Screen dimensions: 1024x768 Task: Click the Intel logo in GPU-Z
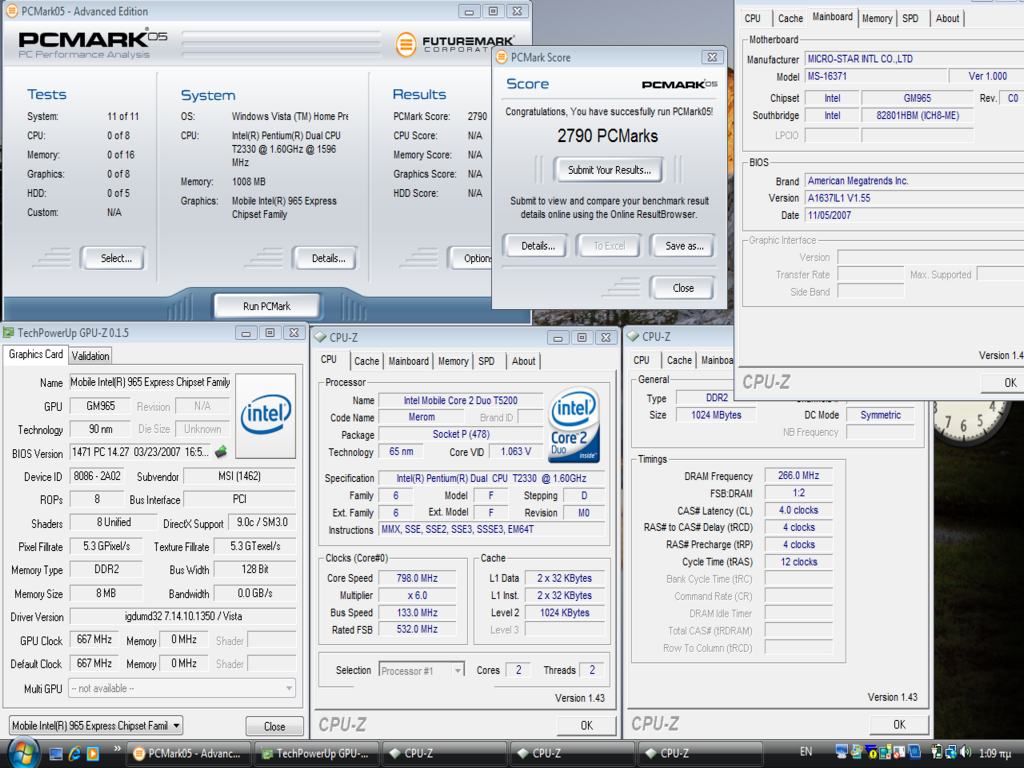pos(266,416)
